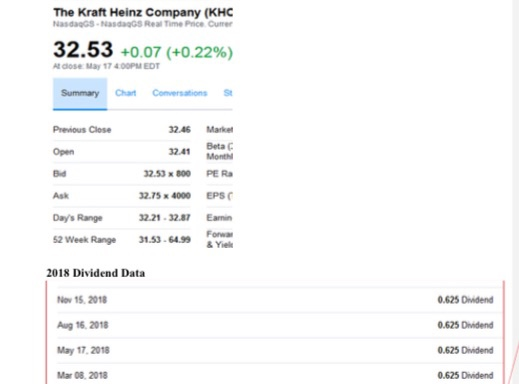519x384 pixels.
Task: Click the Nov 15, 2018 dividend date
Action: pos(82,300)
